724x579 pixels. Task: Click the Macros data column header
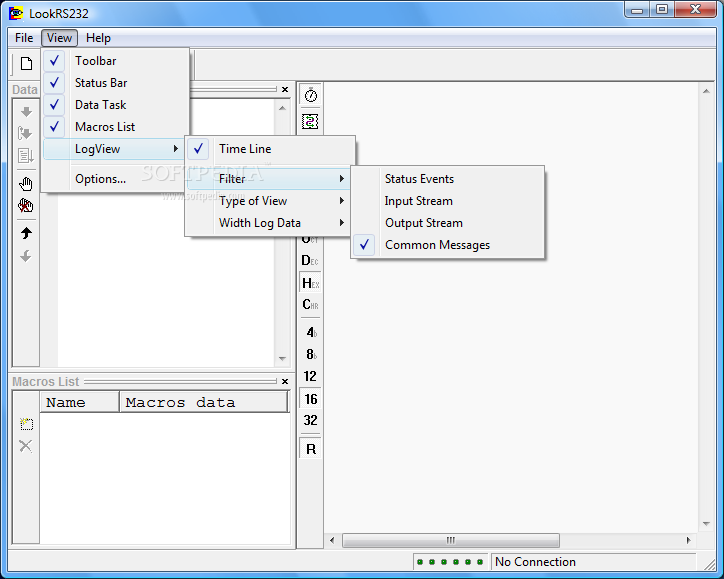click(204, 402)
